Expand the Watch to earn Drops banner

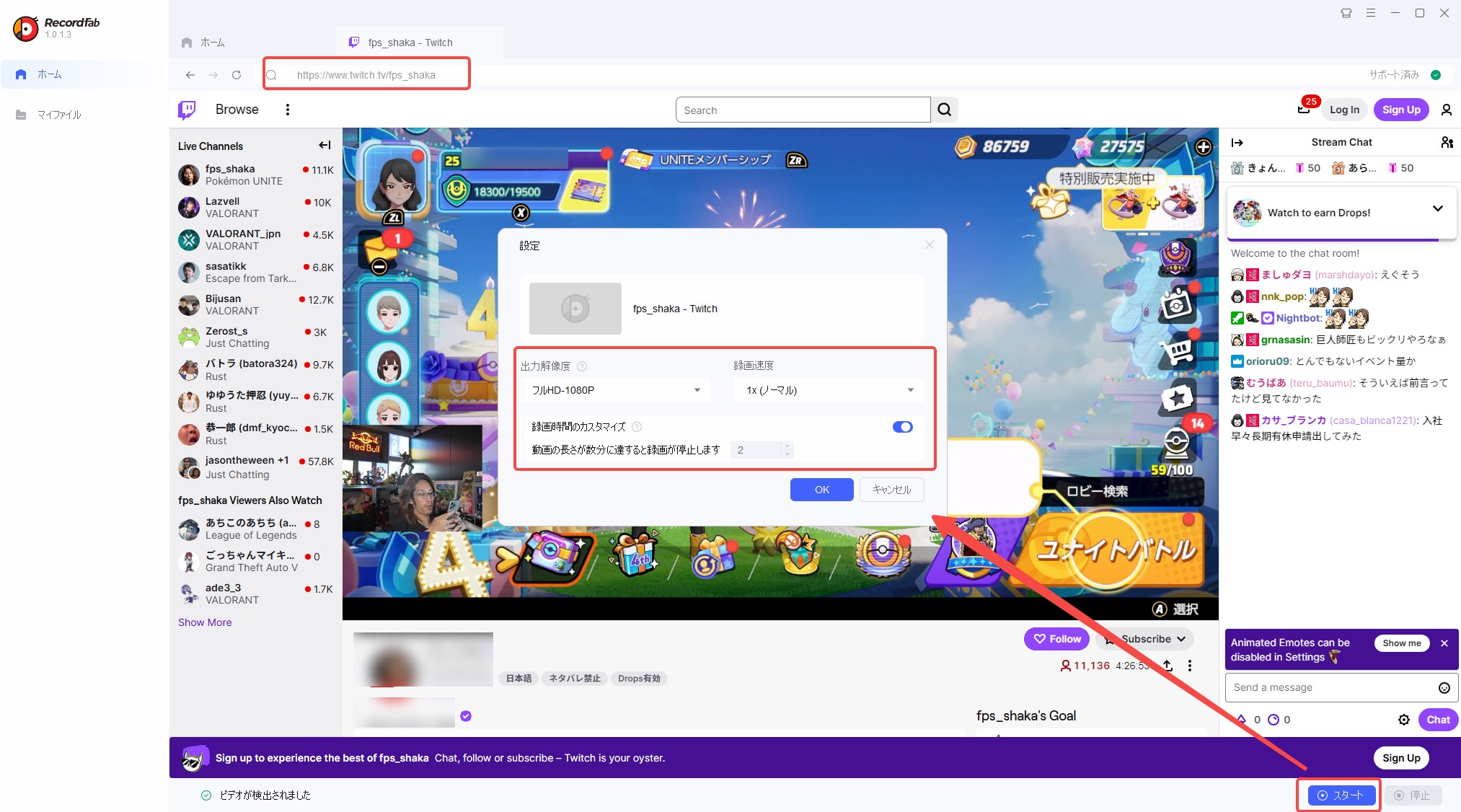coord(1438,209)
